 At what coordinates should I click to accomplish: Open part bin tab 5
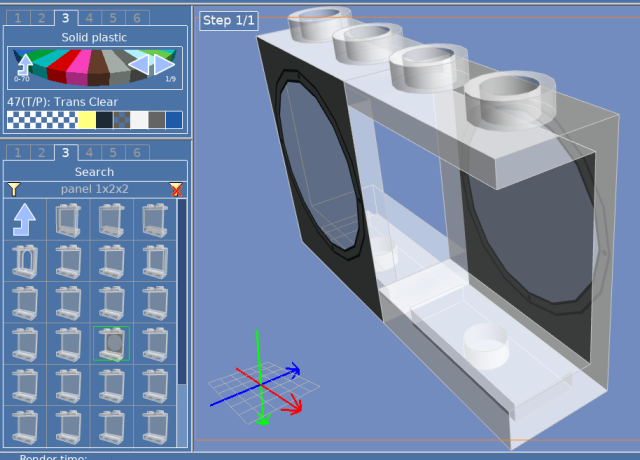(x=112, y=152)
